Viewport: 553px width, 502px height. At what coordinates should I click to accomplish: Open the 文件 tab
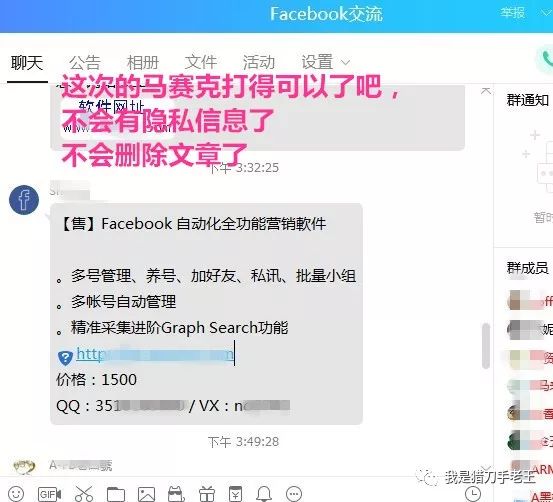click(201, 63)
